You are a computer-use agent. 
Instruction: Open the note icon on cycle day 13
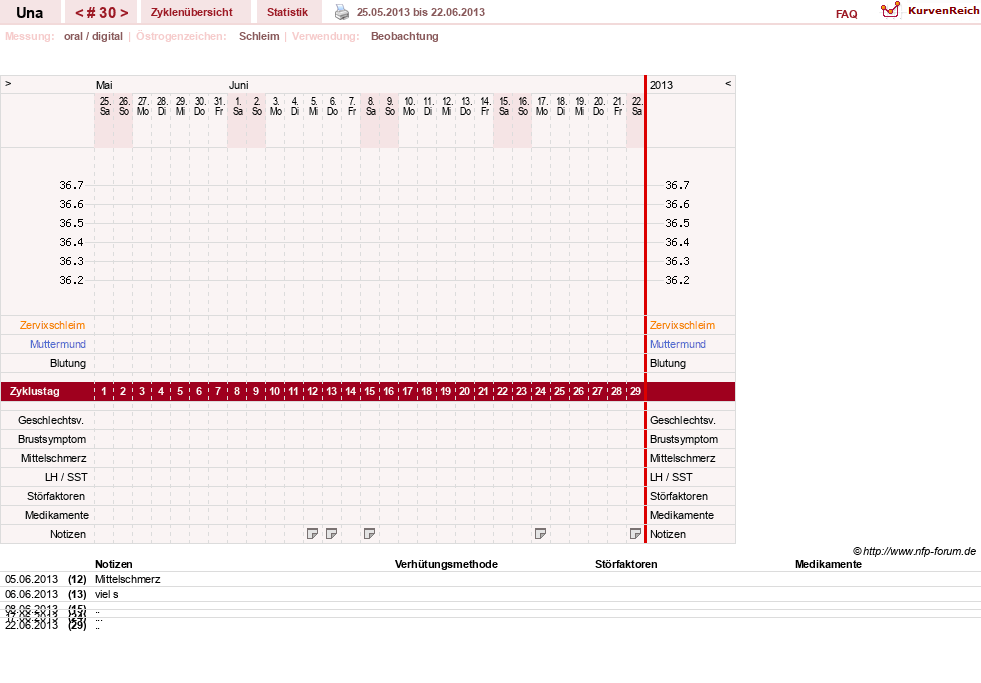tap(332, 534)
